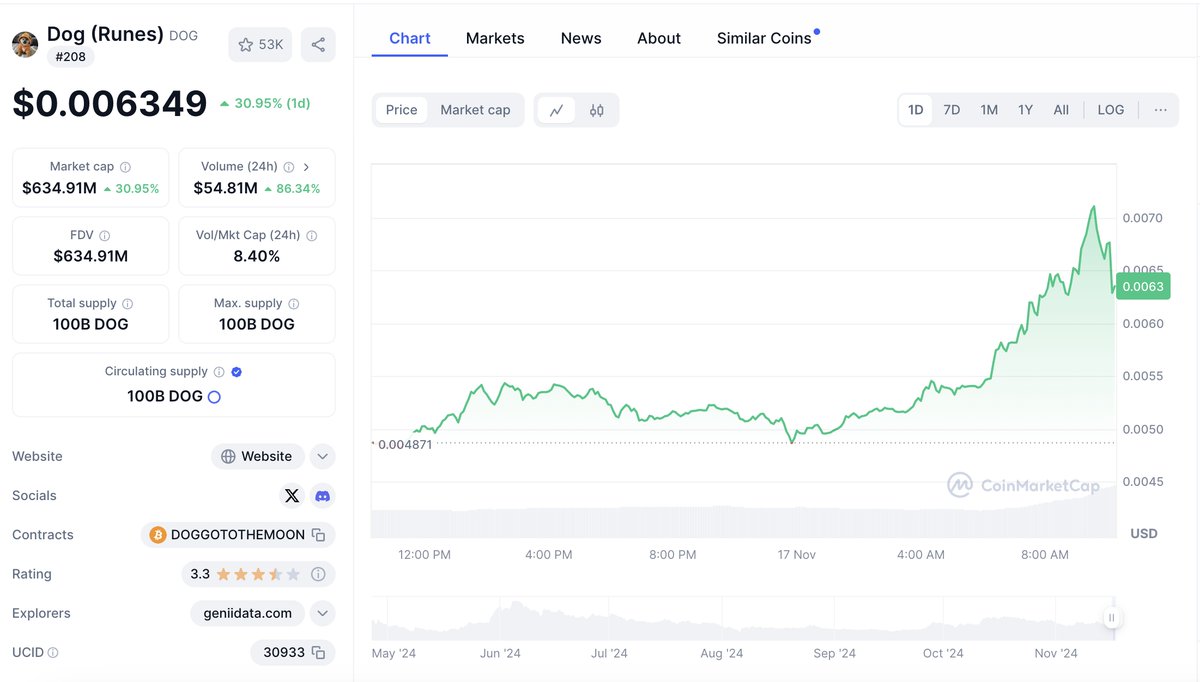Open the Chart tab
This screenshot has width=1200, height=682.
410,38
